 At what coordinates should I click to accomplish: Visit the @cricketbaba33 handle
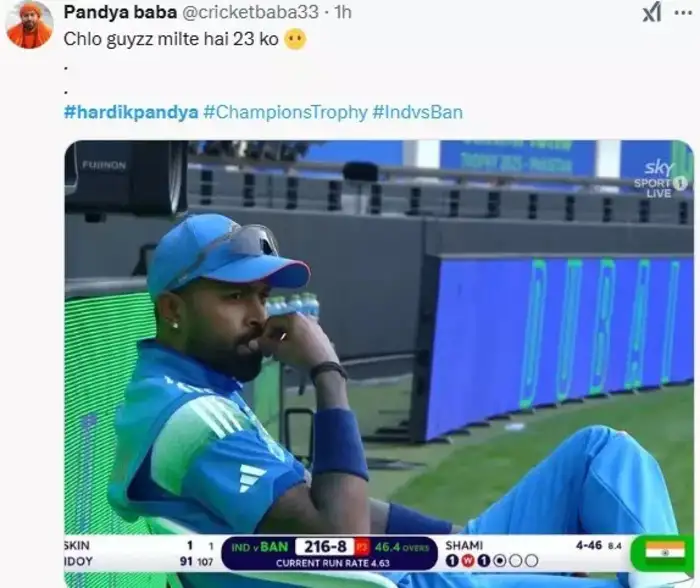click(x=250, y=12)
